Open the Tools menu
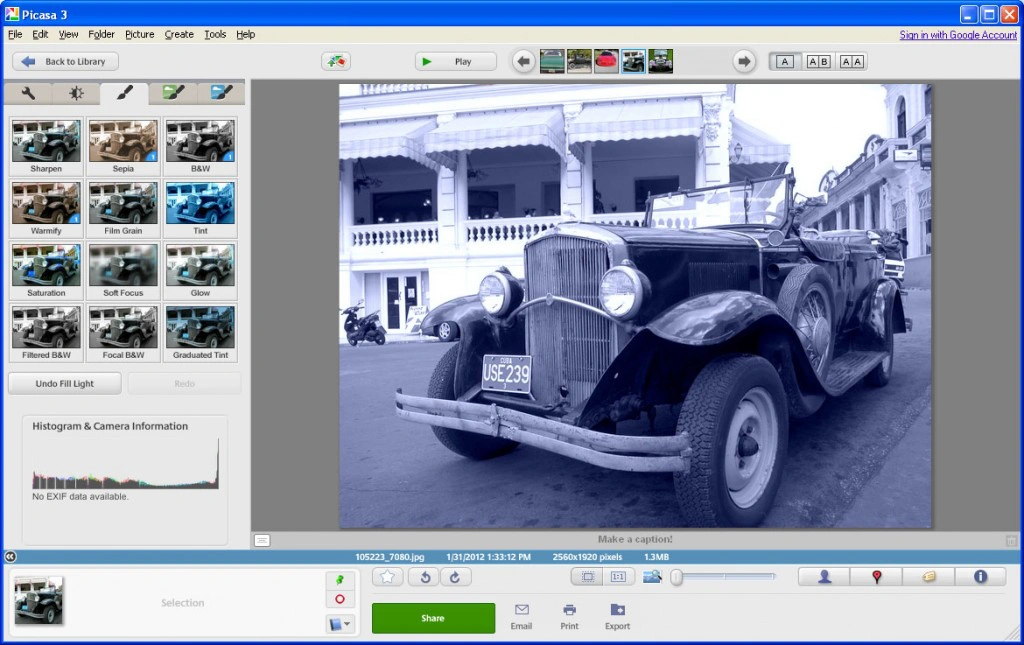The width and height of the screenshot is (1024, 645). (x=215, y=34)
